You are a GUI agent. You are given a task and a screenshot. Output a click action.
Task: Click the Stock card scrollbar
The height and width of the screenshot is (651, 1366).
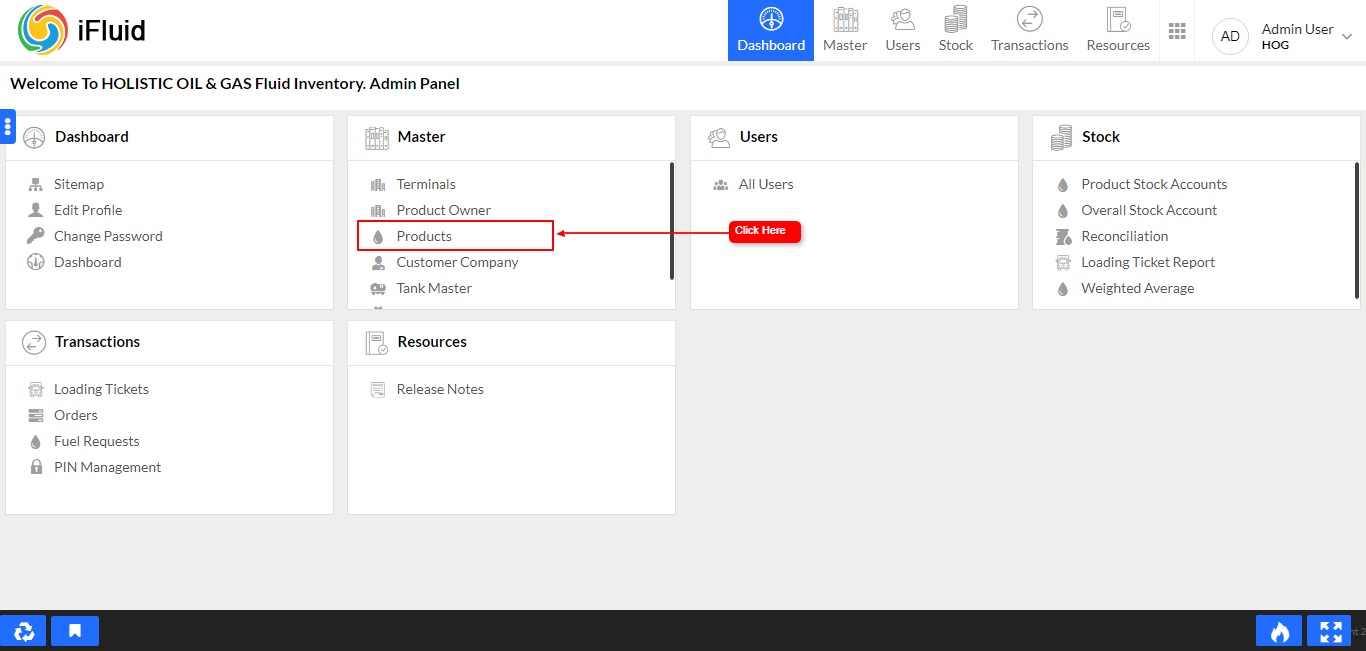(x=1357, y=230)
